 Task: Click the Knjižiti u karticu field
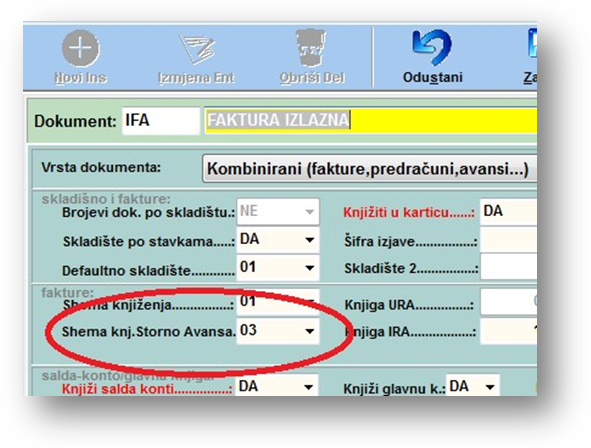point(508,211)
